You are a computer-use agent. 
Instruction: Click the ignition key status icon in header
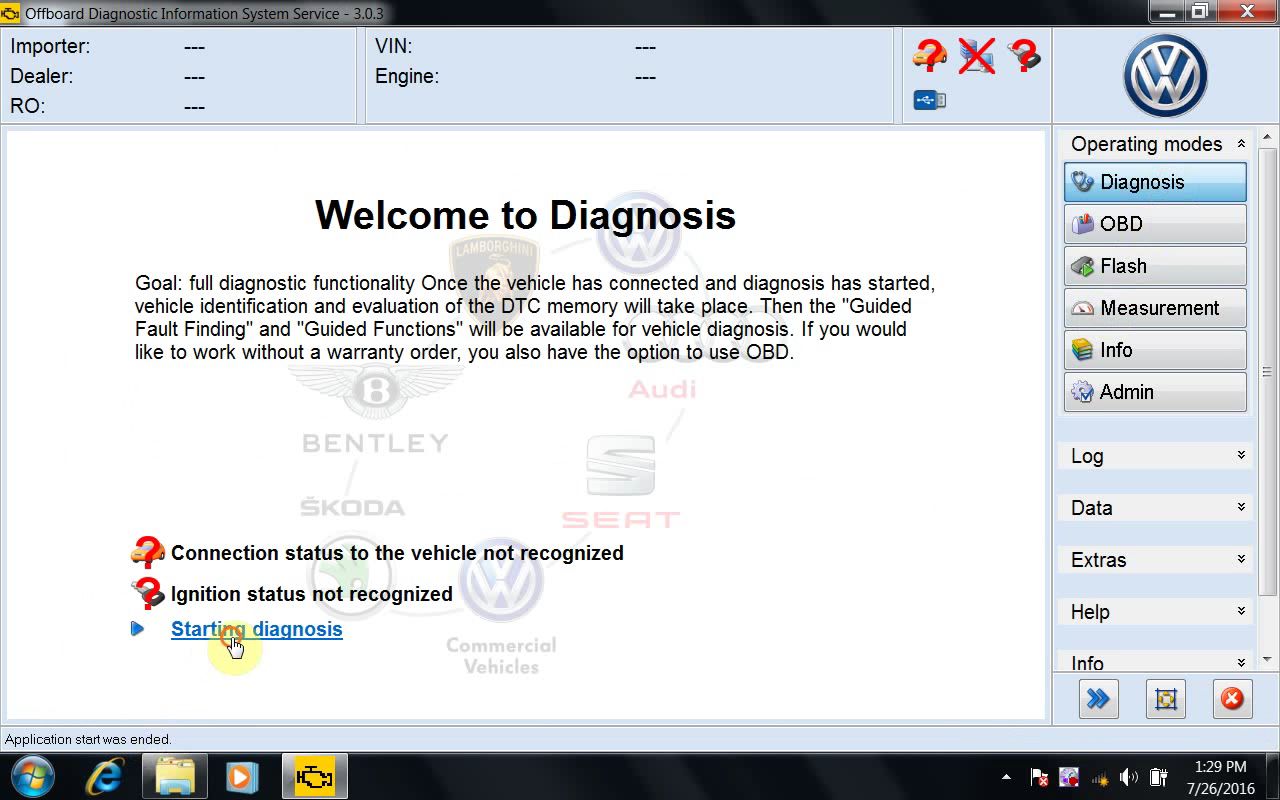pos(1023,55)
